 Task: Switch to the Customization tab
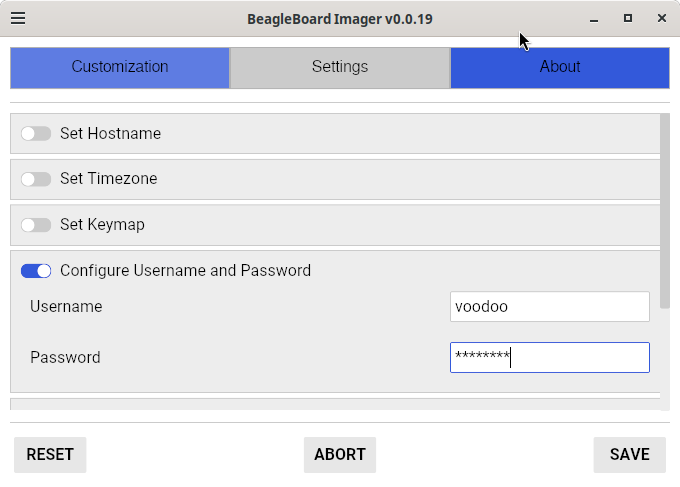coord(120,67)
